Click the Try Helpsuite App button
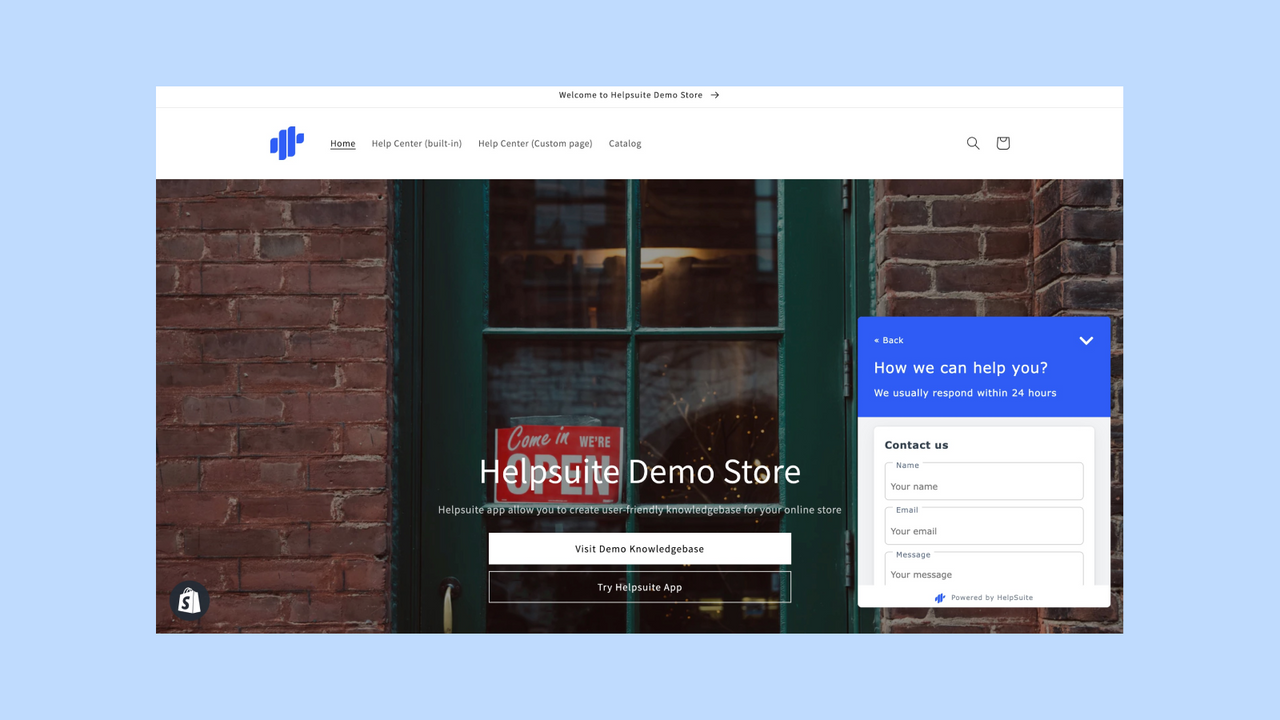 (640, 587)
